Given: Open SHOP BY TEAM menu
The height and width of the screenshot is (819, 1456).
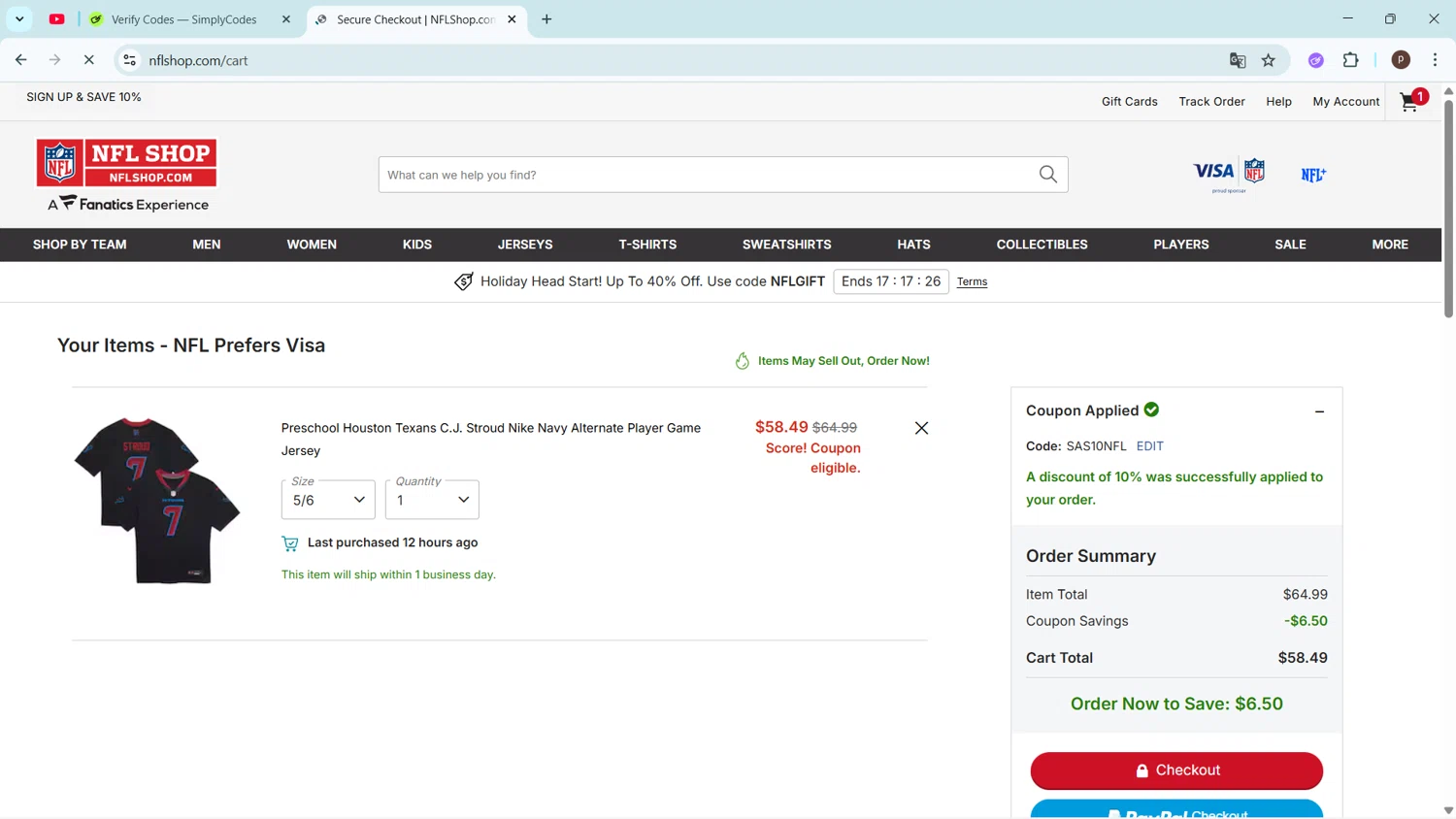Looking at the screenshot, I should pos(80,245).
